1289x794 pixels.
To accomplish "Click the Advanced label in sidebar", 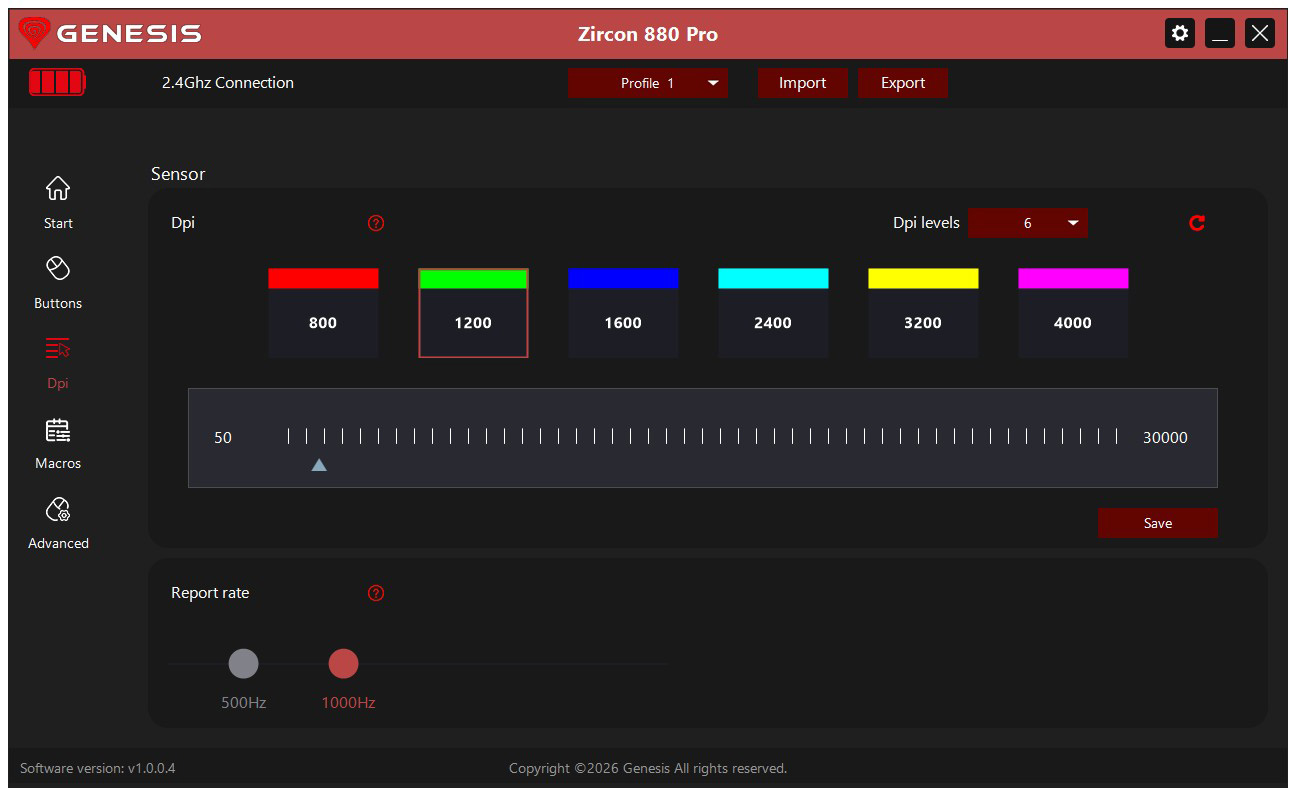I will pyautogui.click(x=58, y=543).
